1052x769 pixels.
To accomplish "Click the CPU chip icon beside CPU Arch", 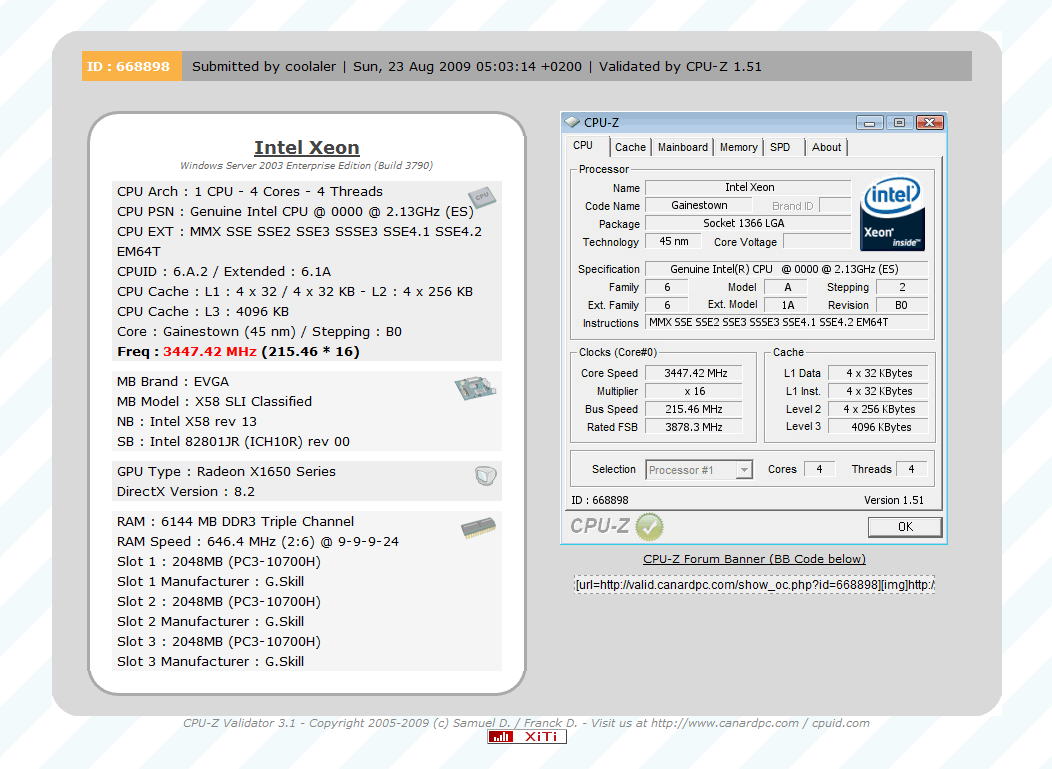I will pyautogui.click(x=482, y=197).
